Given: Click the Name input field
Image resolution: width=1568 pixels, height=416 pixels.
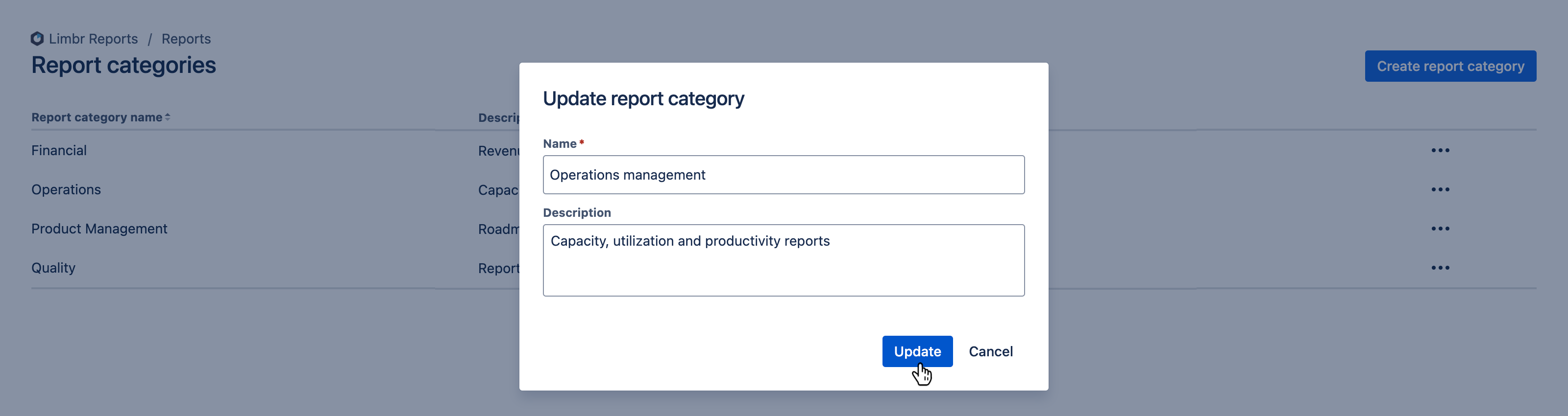Looking at the screenshot, I should [x=784, y=175].
